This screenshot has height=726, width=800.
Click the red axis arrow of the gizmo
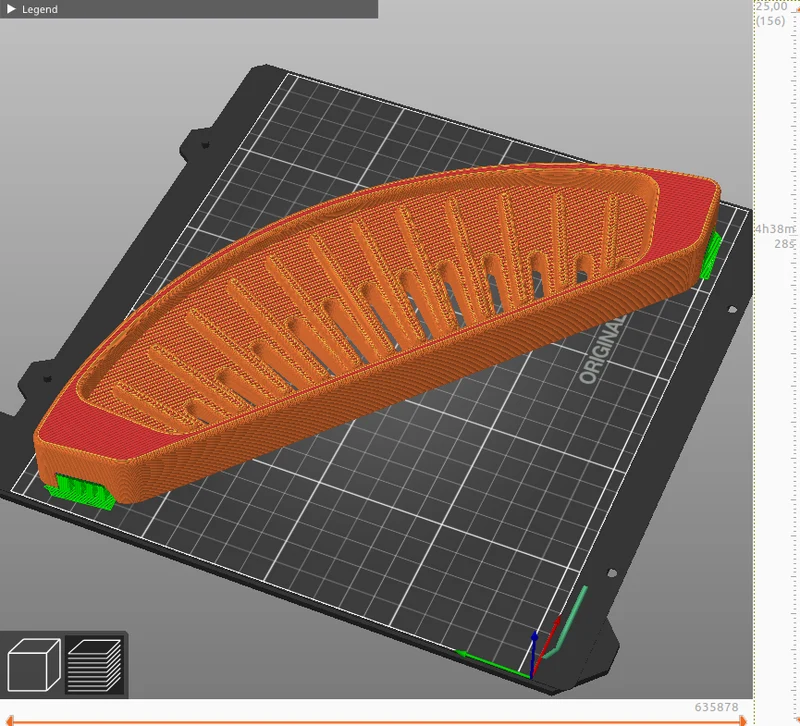[546, 645]
